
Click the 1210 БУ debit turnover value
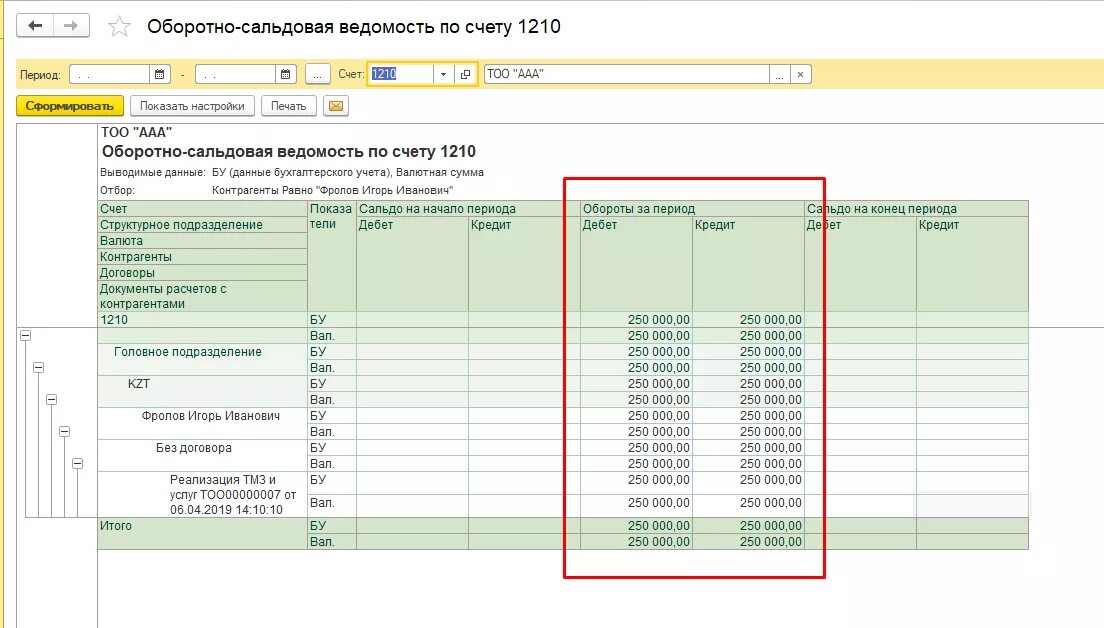tap(636, 320)
